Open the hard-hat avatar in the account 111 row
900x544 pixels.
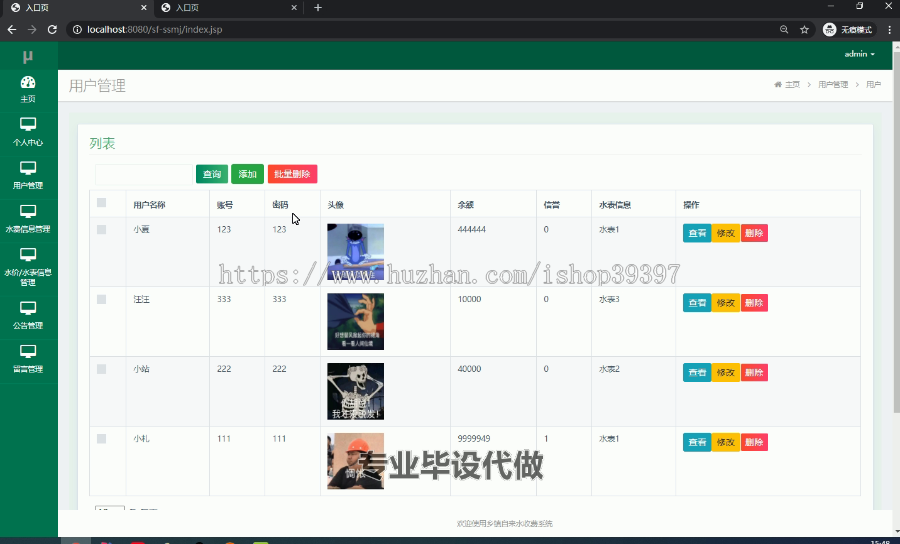(x=355, y=461)
